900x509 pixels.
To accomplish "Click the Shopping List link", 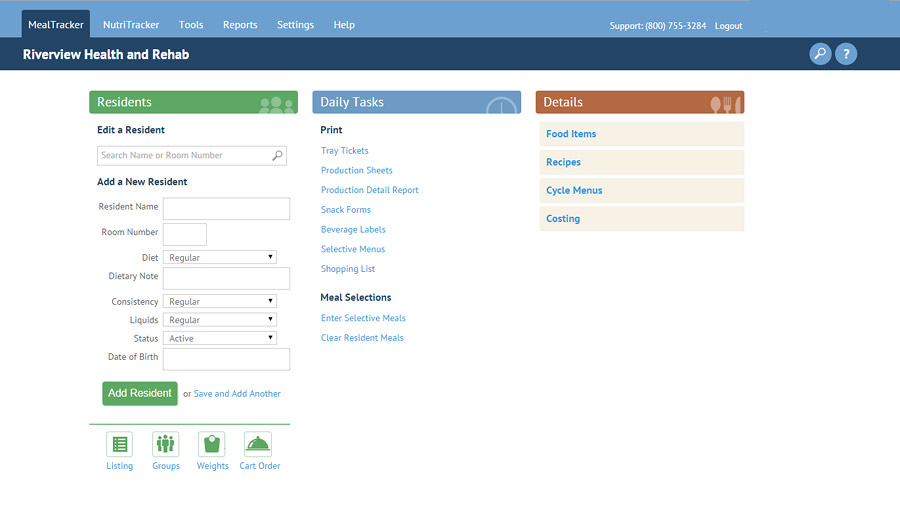I will click(x=348, y=269).
